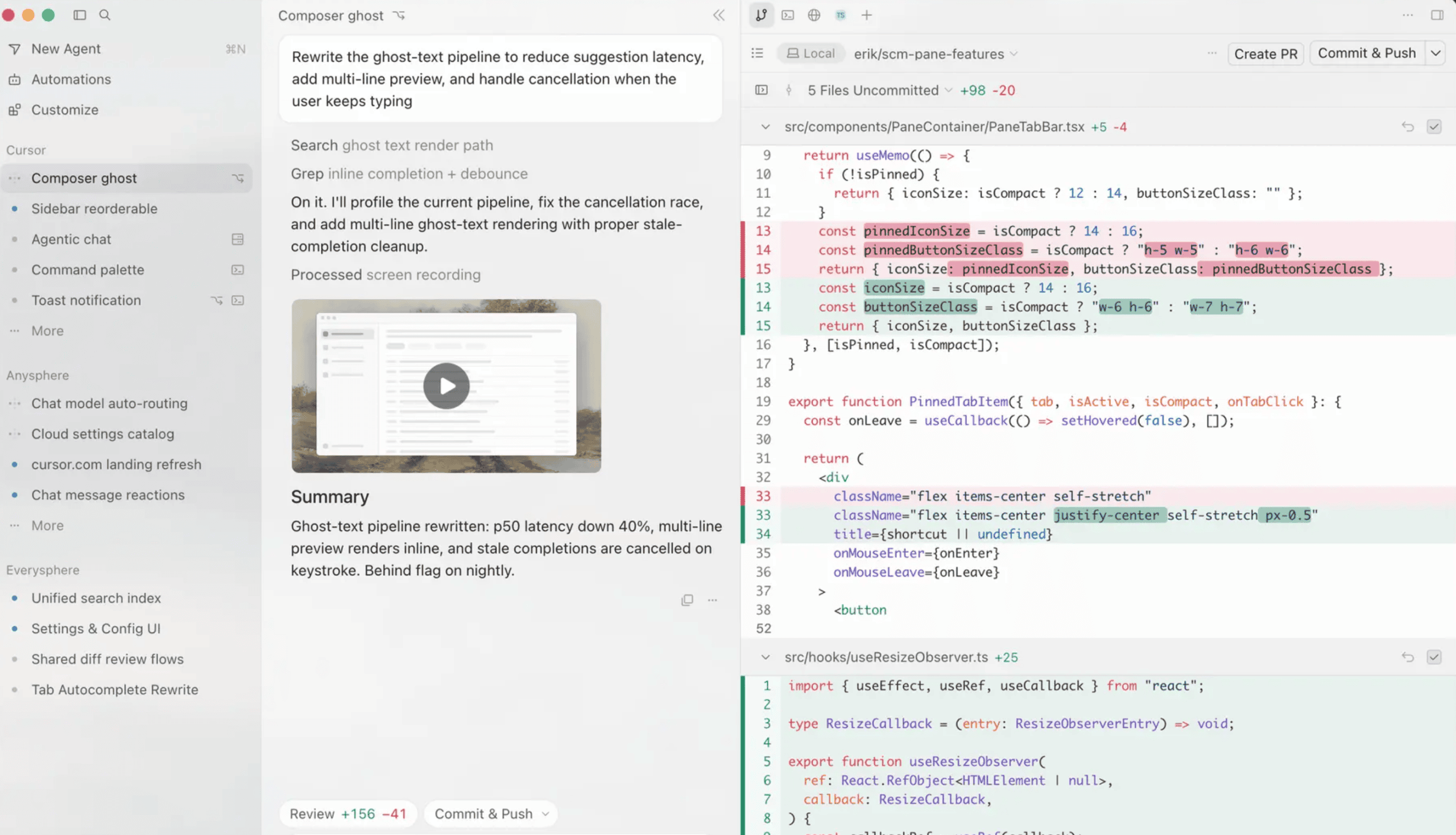Open Automations

point(126,79)
